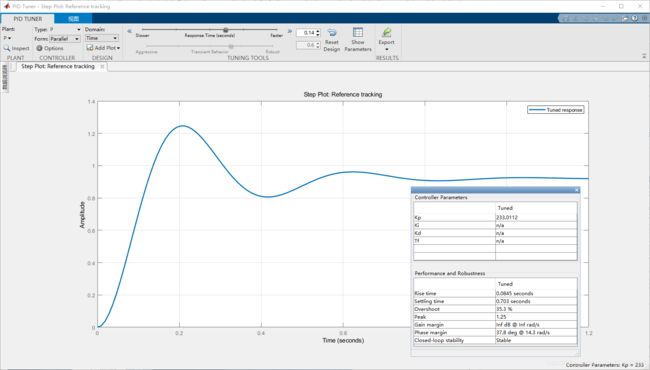Viewport: 650px width, 370px height.
Task: Select the Step Plot: Reference tracking tab
Action: click(x=58, y=66)
